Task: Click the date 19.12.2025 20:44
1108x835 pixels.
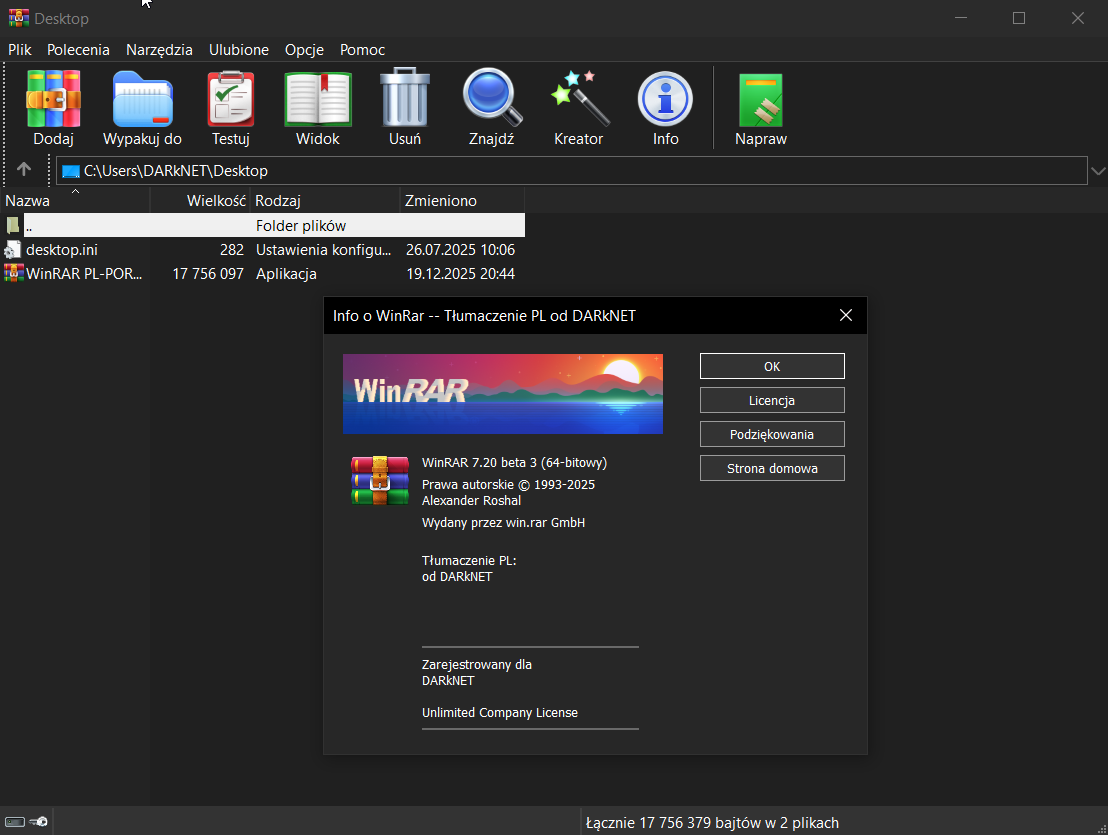Action: pyautogui.click(x=460, y=273)
